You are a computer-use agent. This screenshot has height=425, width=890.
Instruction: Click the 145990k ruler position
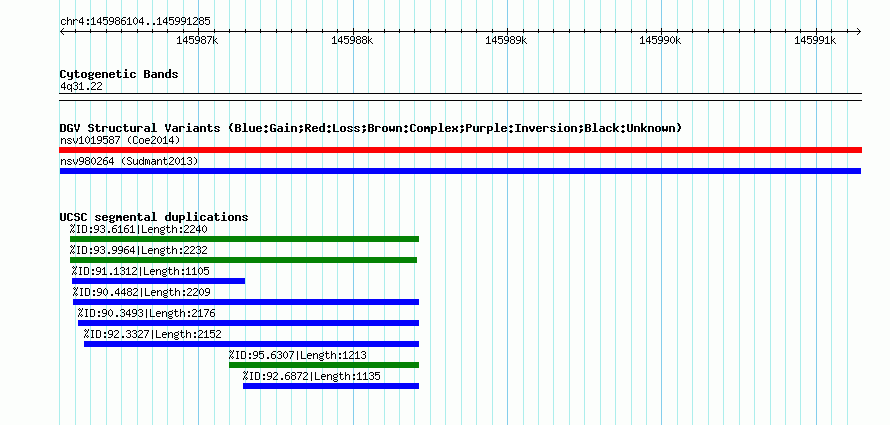[660, 40]
